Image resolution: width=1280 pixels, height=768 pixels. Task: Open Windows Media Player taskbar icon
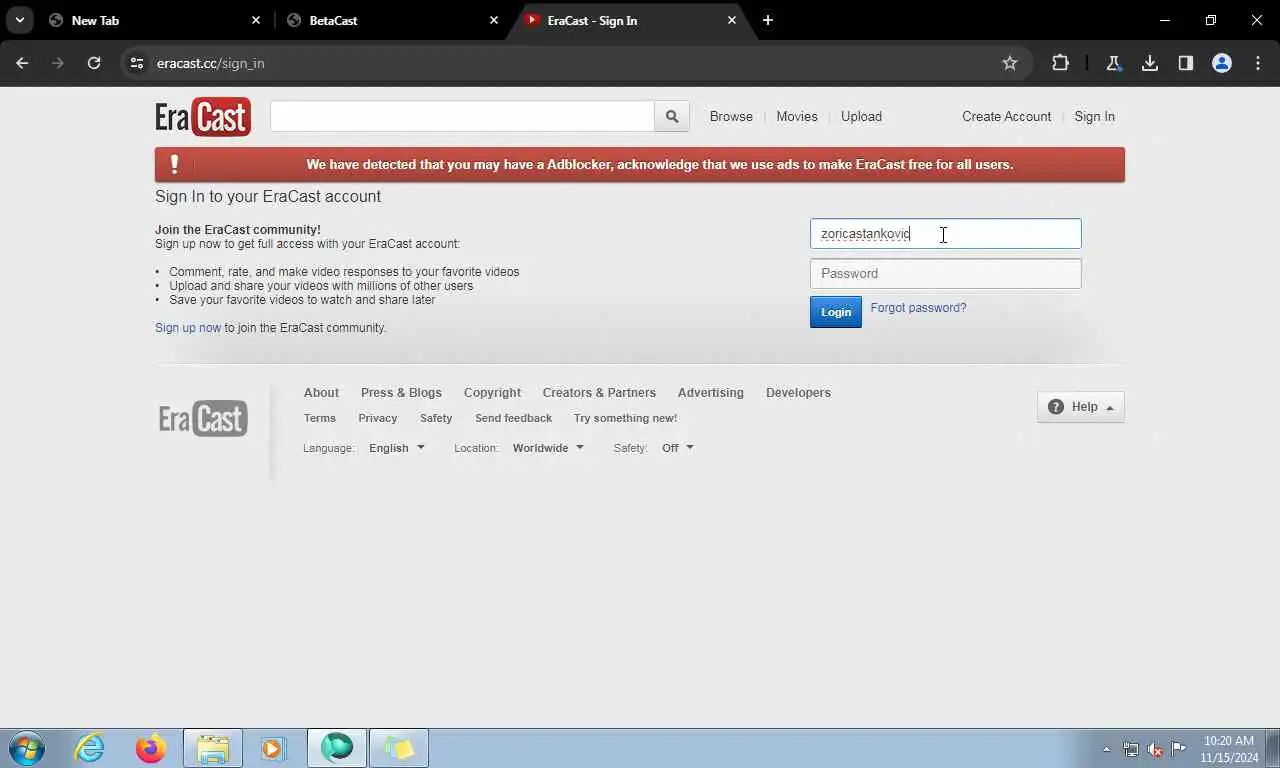pyautogui.click(x=273, y=748)
